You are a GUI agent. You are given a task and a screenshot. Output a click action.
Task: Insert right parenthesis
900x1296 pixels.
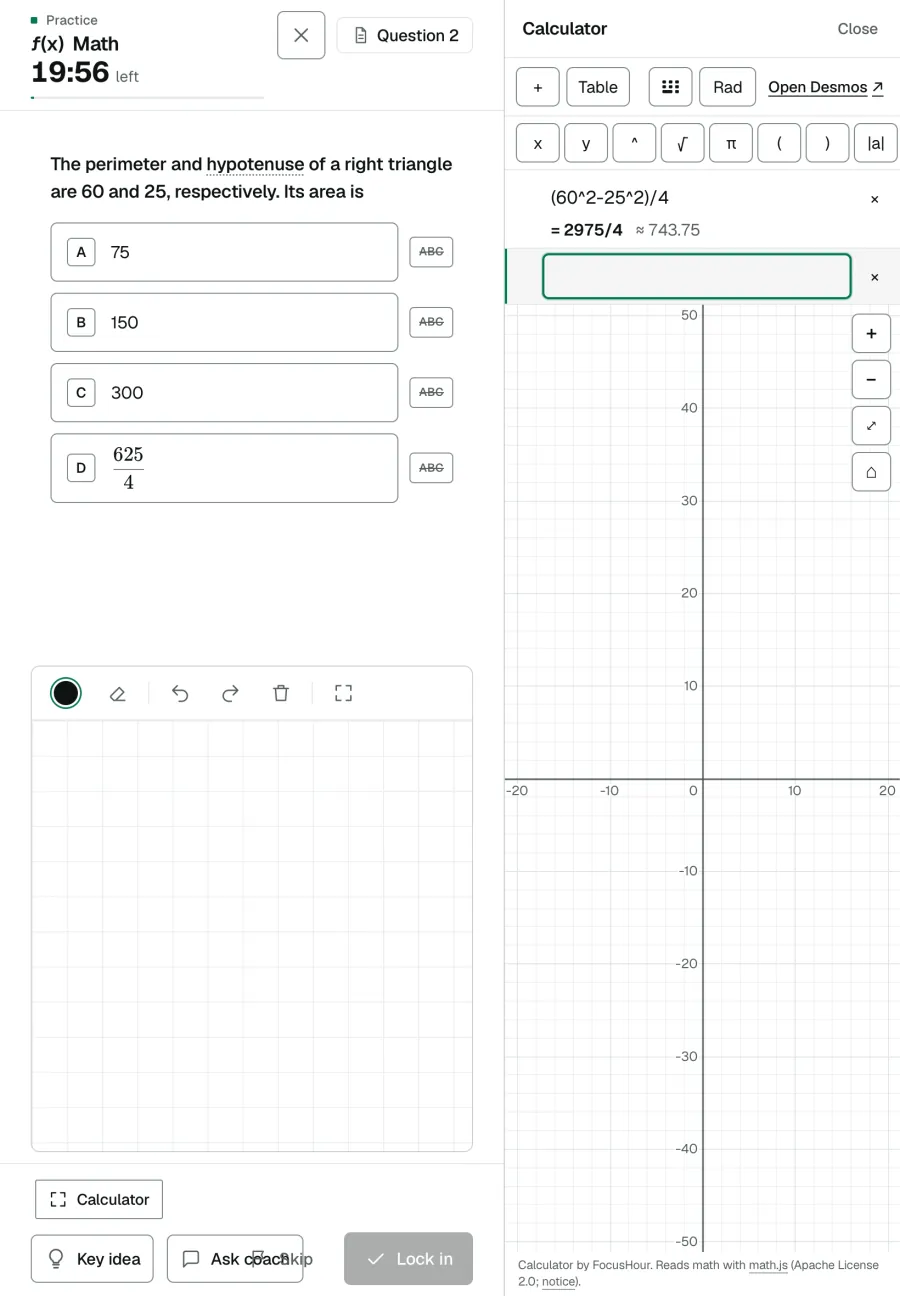pos(827,143)
